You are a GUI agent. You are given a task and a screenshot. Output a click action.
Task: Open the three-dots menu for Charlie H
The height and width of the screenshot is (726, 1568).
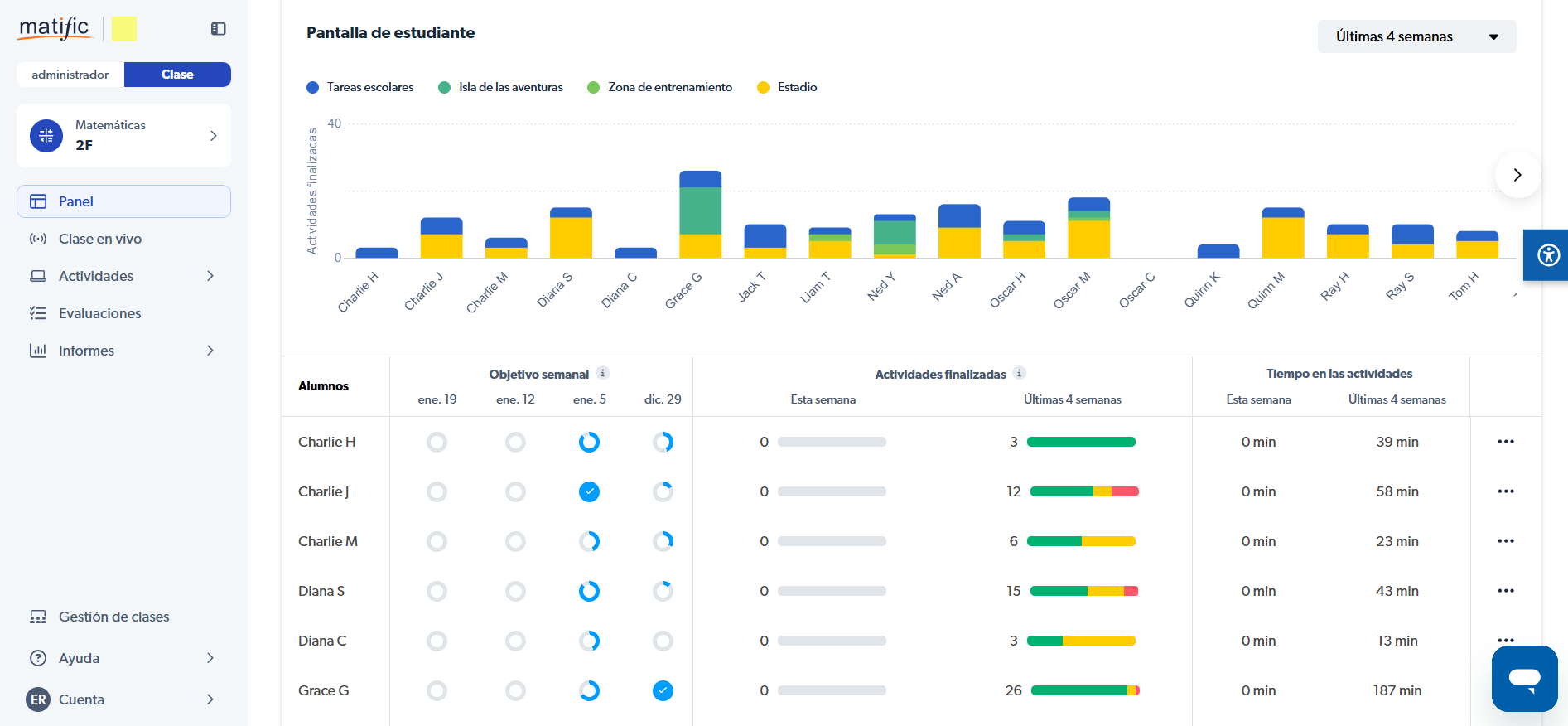pos(1505,442)
